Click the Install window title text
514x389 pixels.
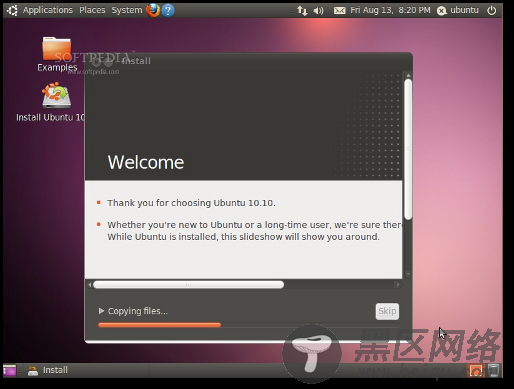[136, 61]
